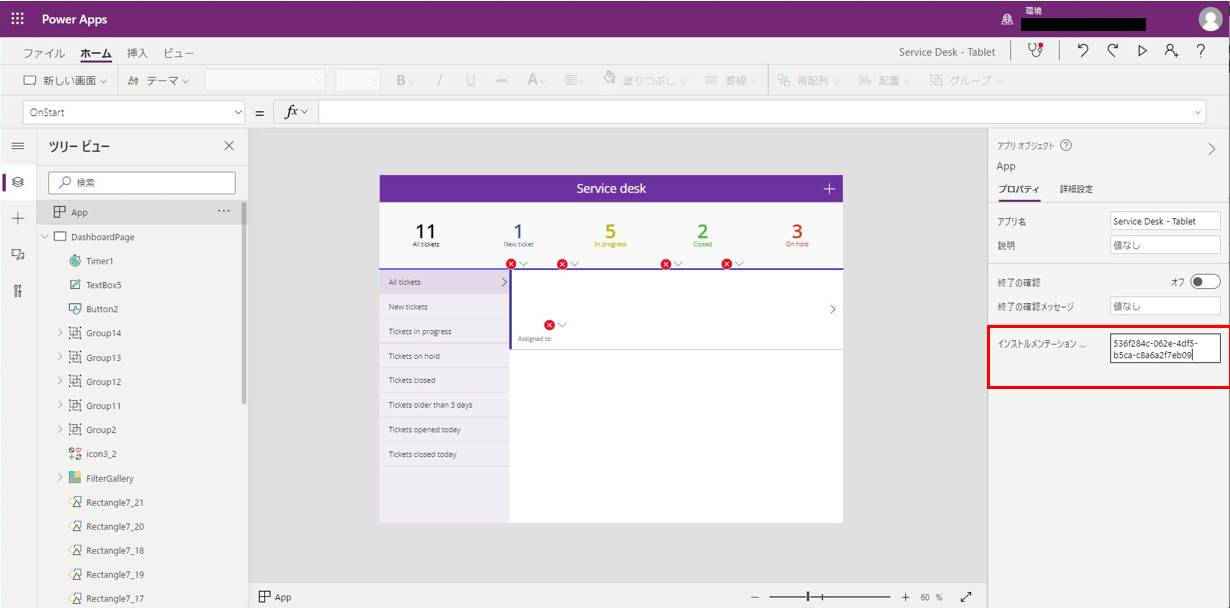Edit the instrumentation key field
1230x608 pixels.
(x=1165, y=348)
